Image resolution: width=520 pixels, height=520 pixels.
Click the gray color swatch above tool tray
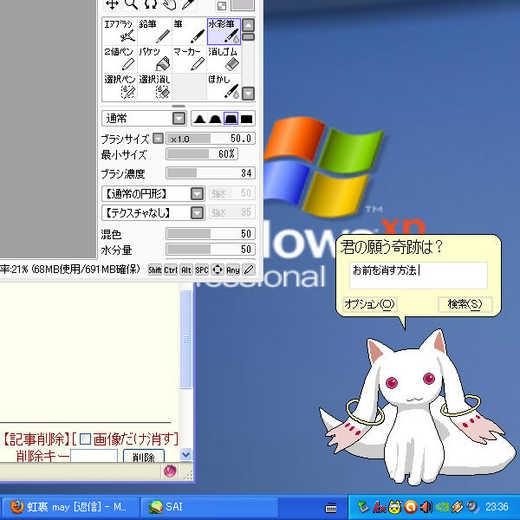(x=243, y=5)
